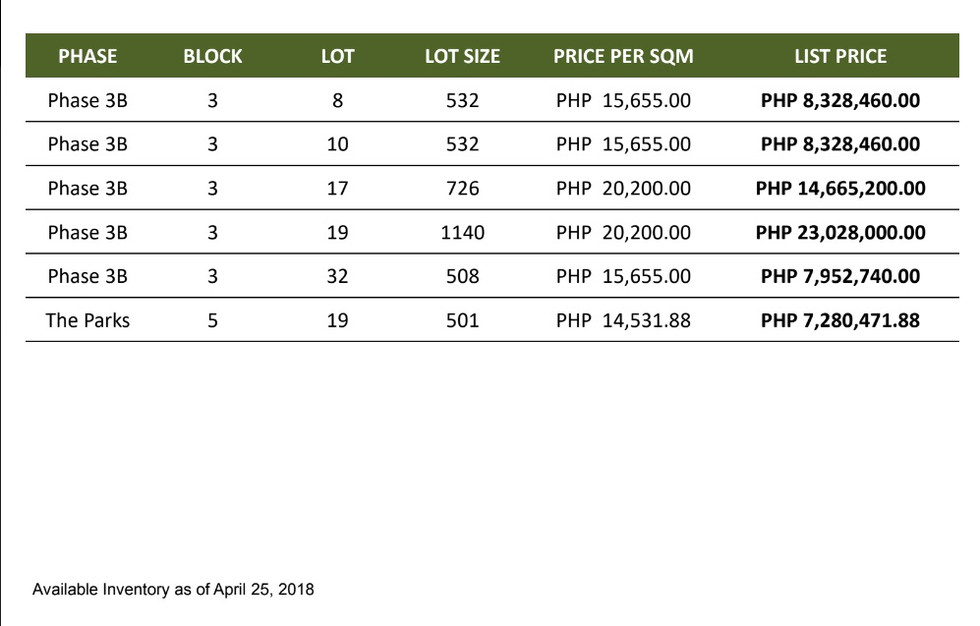The image size is (980, 626).
Task: Click the PHASE column header
Action: tap(88, 56)
